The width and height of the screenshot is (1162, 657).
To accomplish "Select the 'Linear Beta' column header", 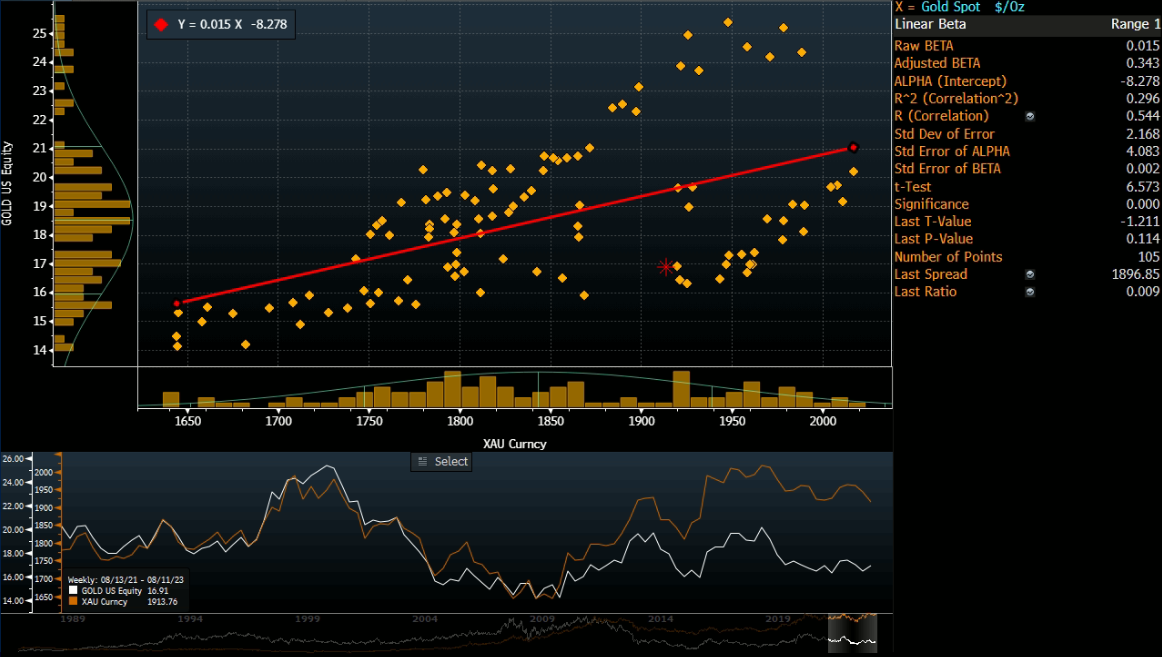I will [930, 24].
